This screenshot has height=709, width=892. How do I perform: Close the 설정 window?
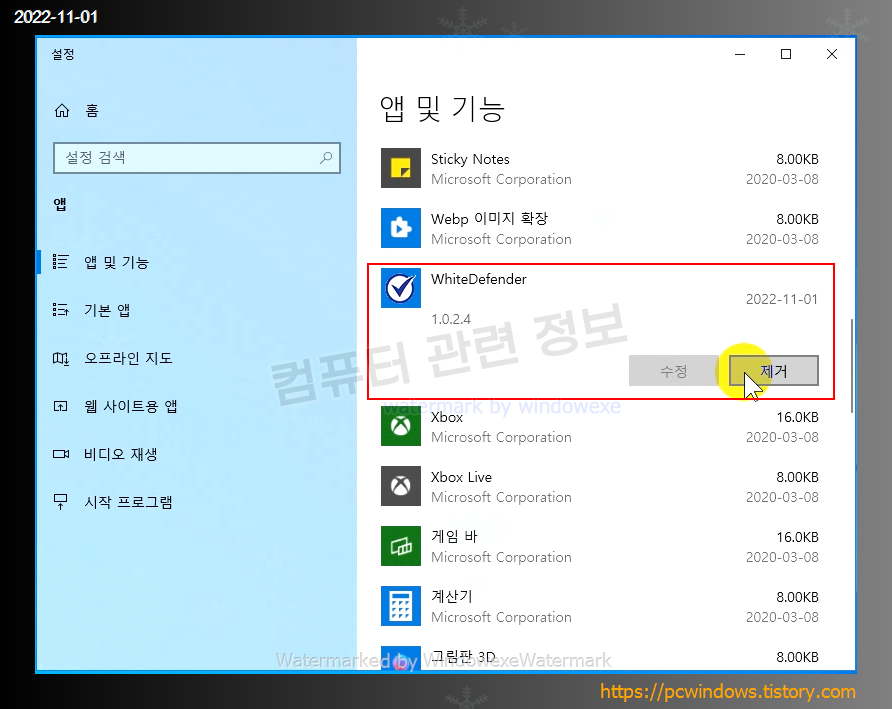pos(832,54)
